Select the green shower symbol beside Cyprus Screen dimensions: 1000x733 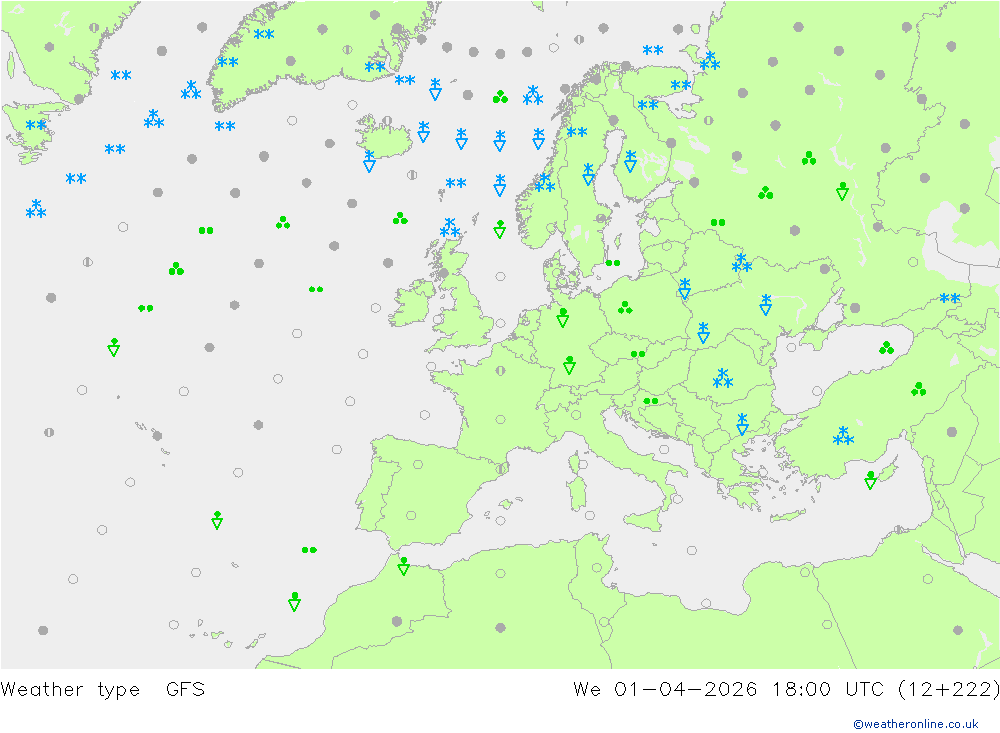(x=871, y=480)
